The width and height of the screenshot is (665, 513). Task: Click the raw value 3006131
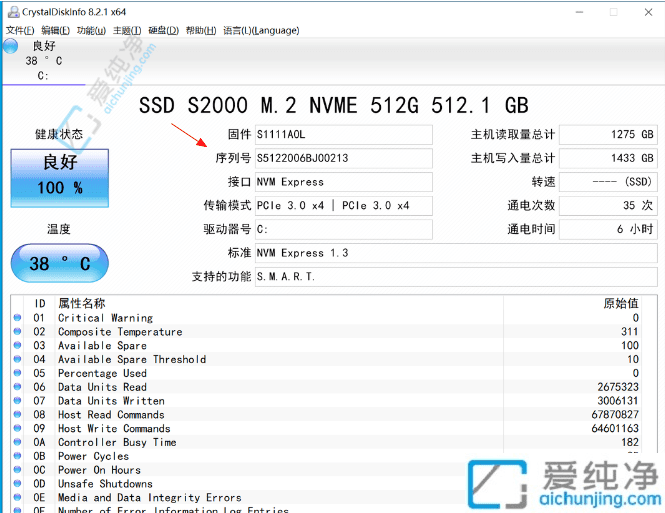(618, 401)
